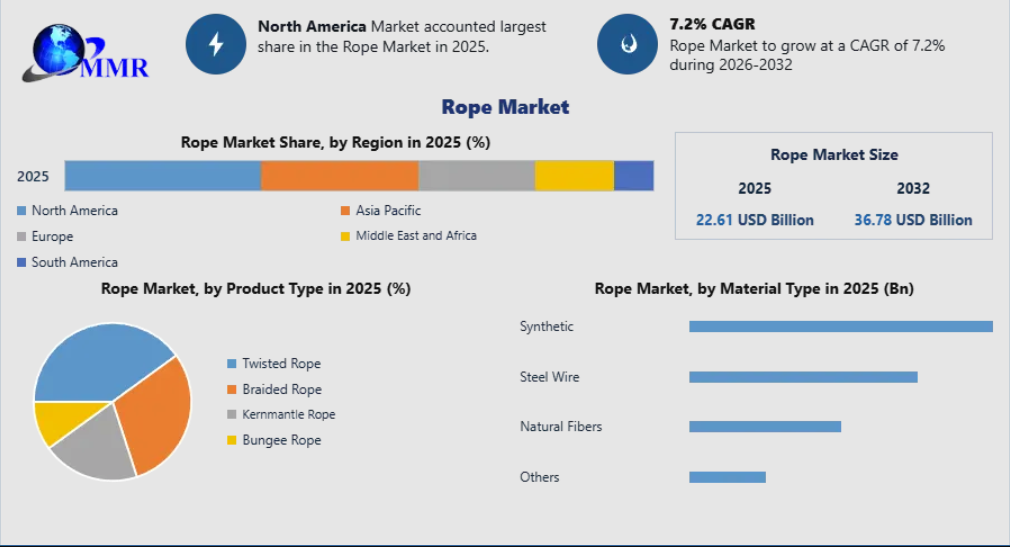Click the Rope Market main title
The width and height of the screenshot is (1010, 547).
click(x=505, y=107)
